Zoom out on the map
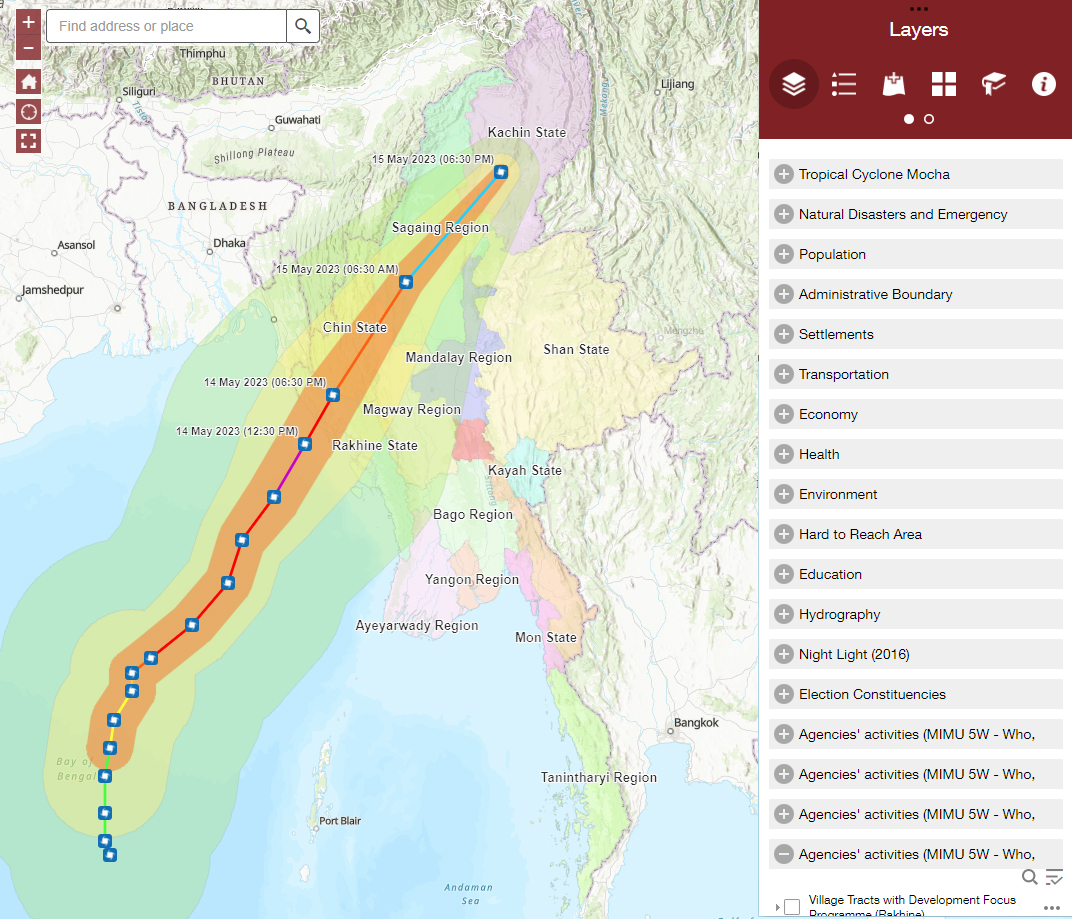The width and height of the screenshot is (1072, 919). pyautogui.click(x=29, y=47)
